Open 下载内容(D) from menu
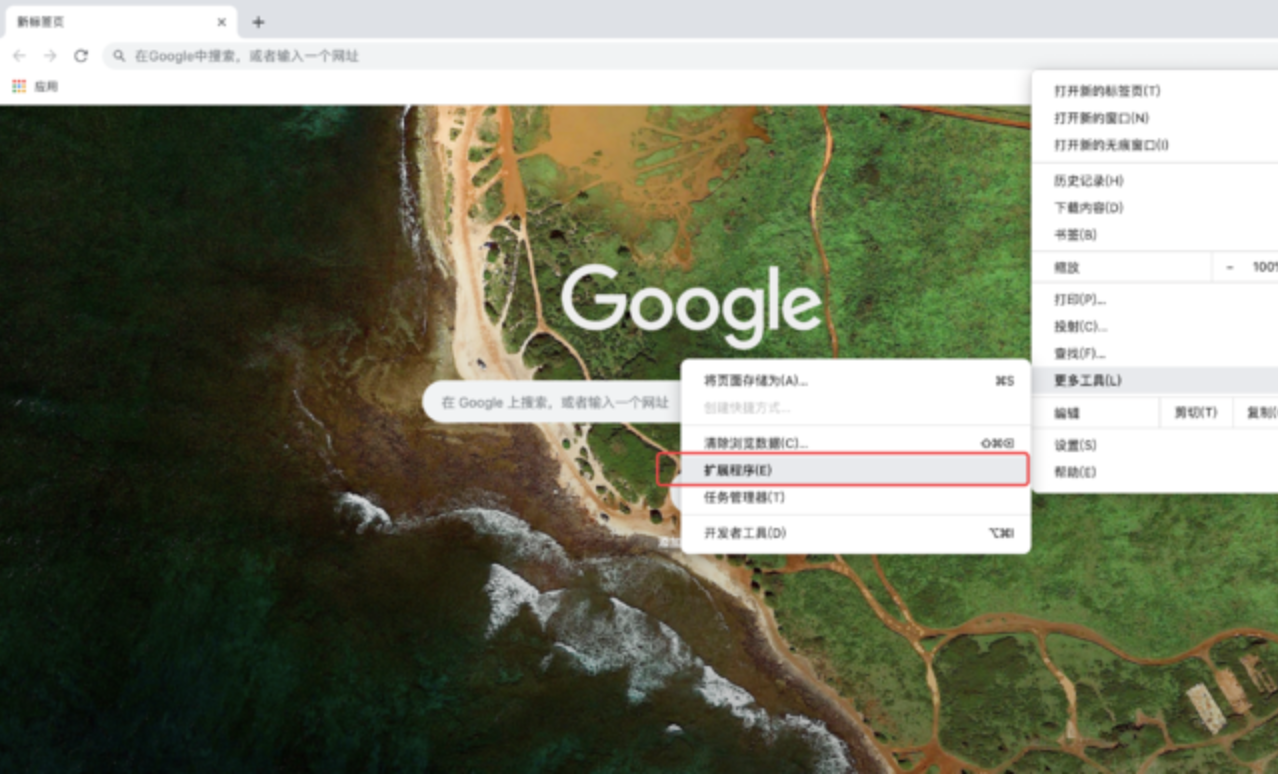The height and width of the screenshot is (782, 1282). [1156, 208]
